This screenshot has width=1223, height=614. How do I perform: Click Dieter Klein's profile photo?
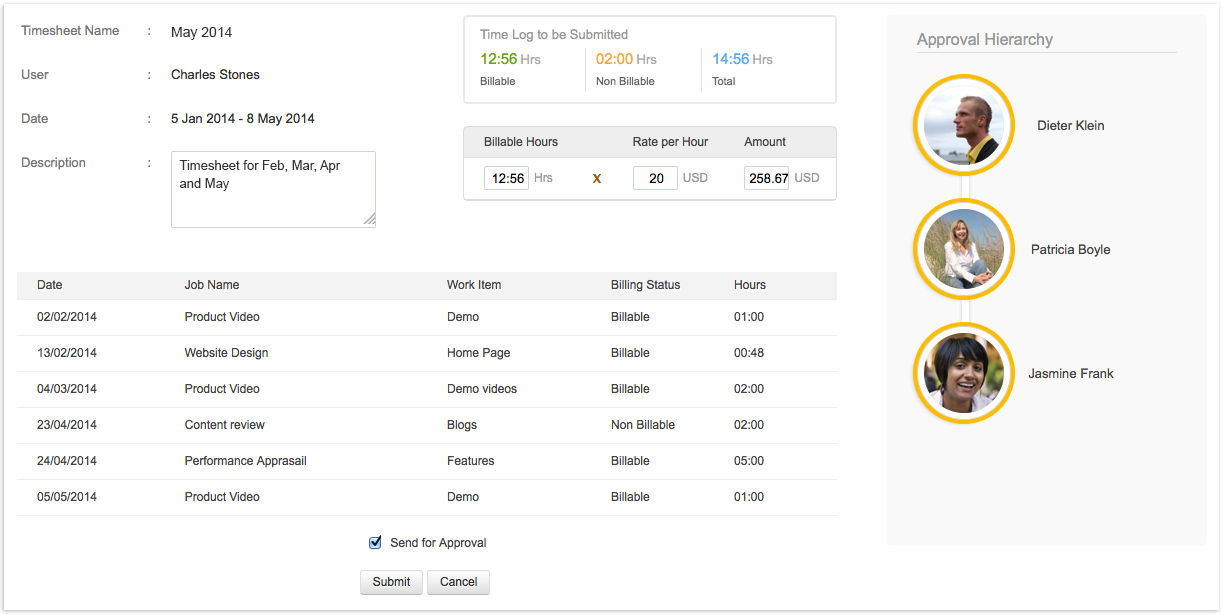coord(963,126)
